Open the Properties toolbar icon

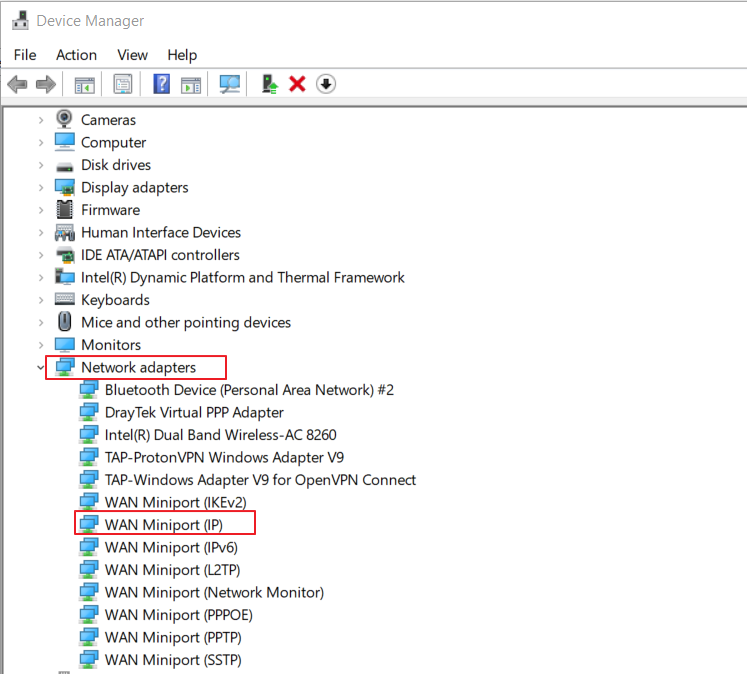123,84
